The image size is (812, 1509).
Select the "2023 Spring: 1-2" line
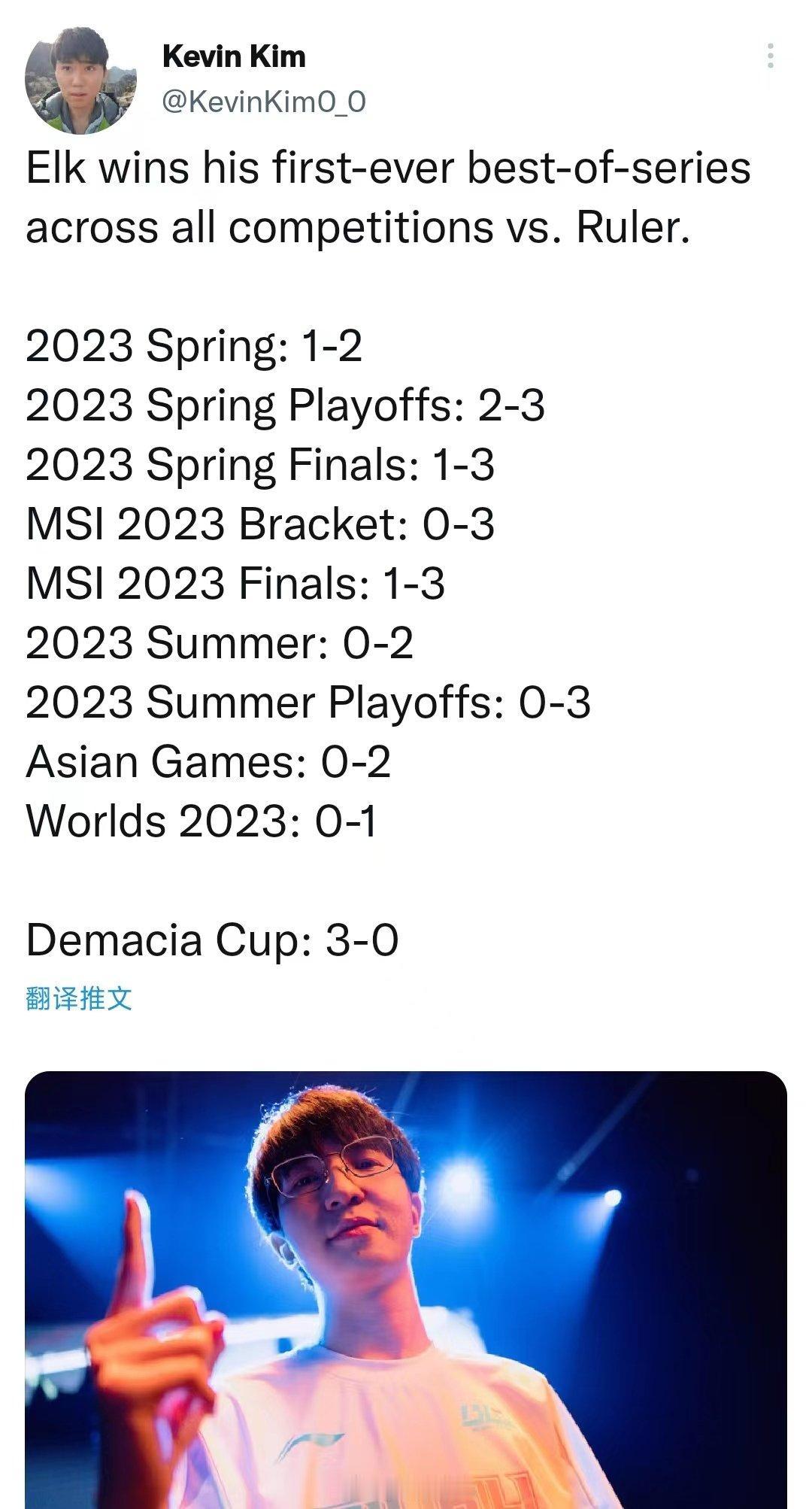194,346
